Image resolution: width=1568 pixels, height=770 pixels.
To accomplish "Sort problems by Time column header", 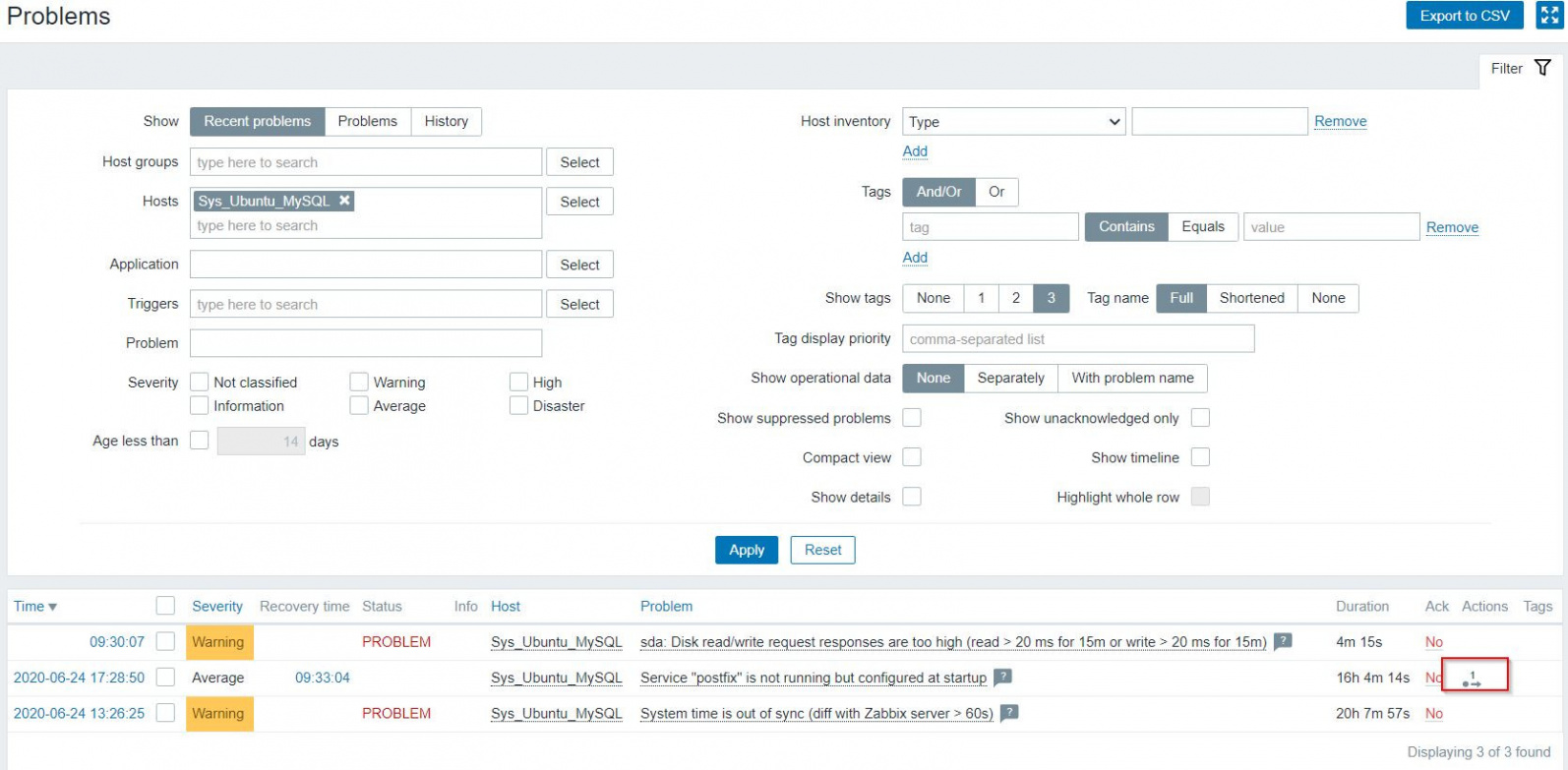I will [x=35, y=606].
